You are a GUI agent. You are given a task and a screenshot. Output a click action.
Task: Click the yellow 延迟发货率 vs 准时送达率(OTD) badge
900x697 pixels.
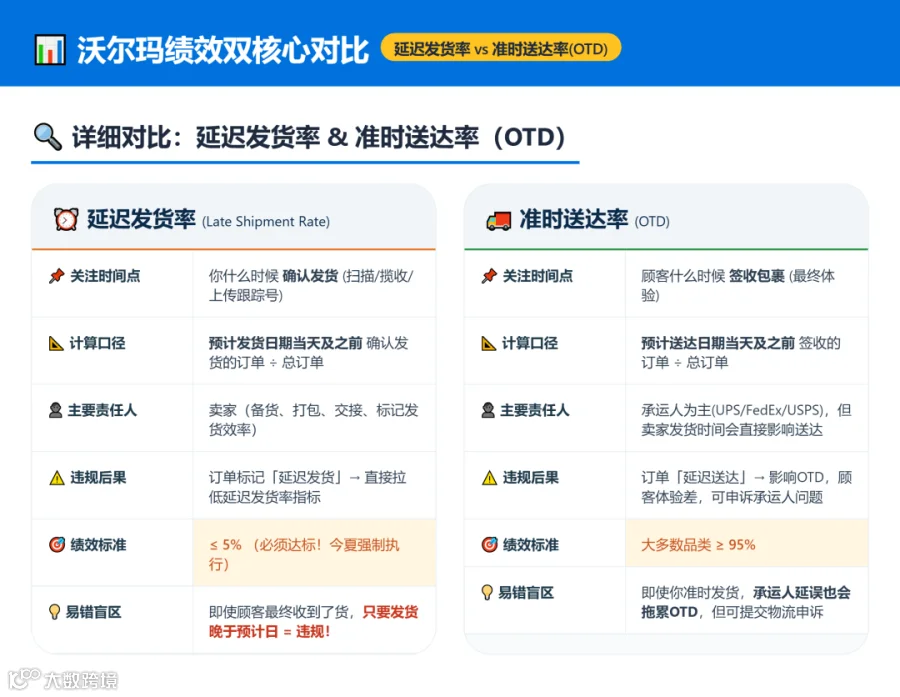pos(501,48)
